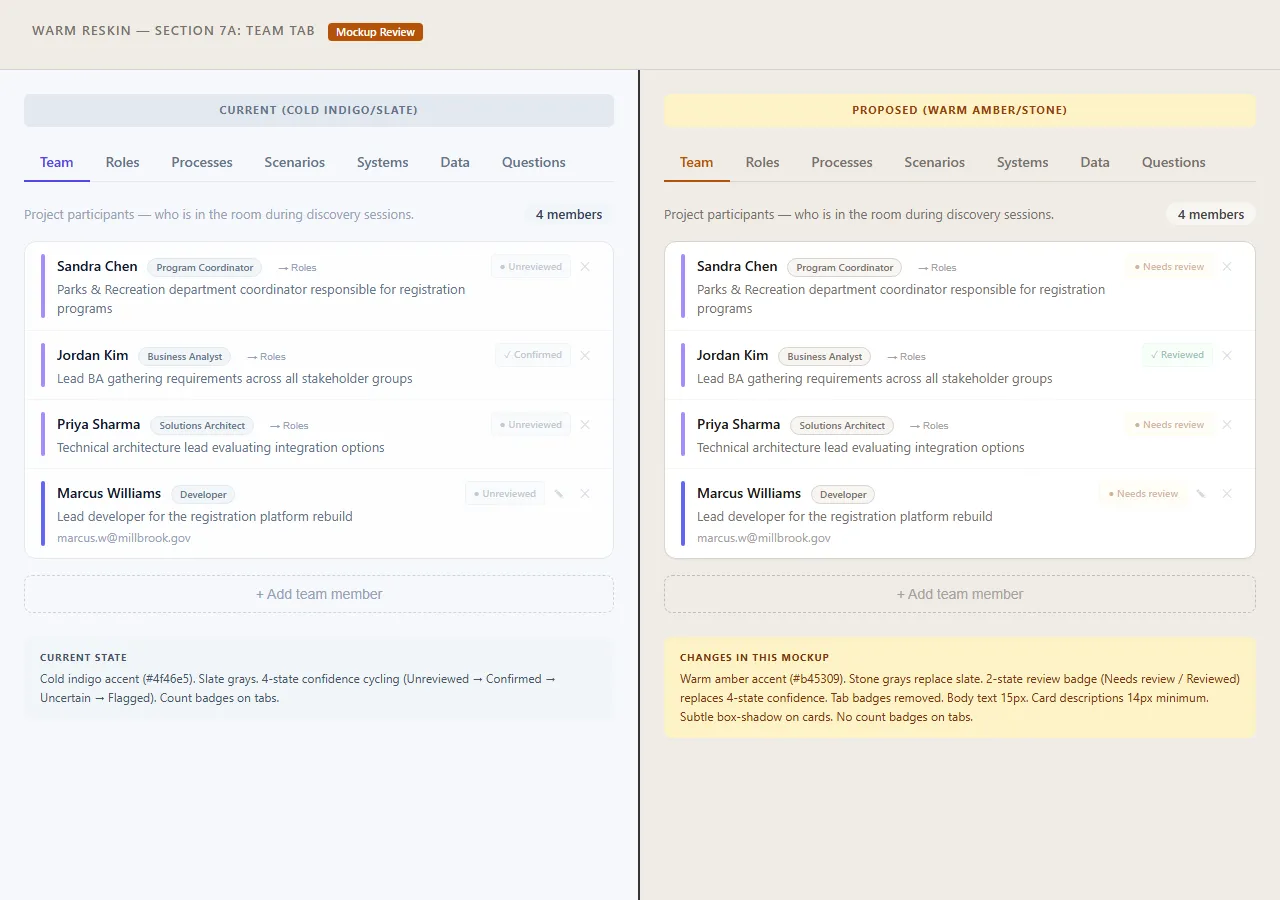Click the Developer role chip in the current panel
Screen dimensions: 1280x900
coord(203,494)
